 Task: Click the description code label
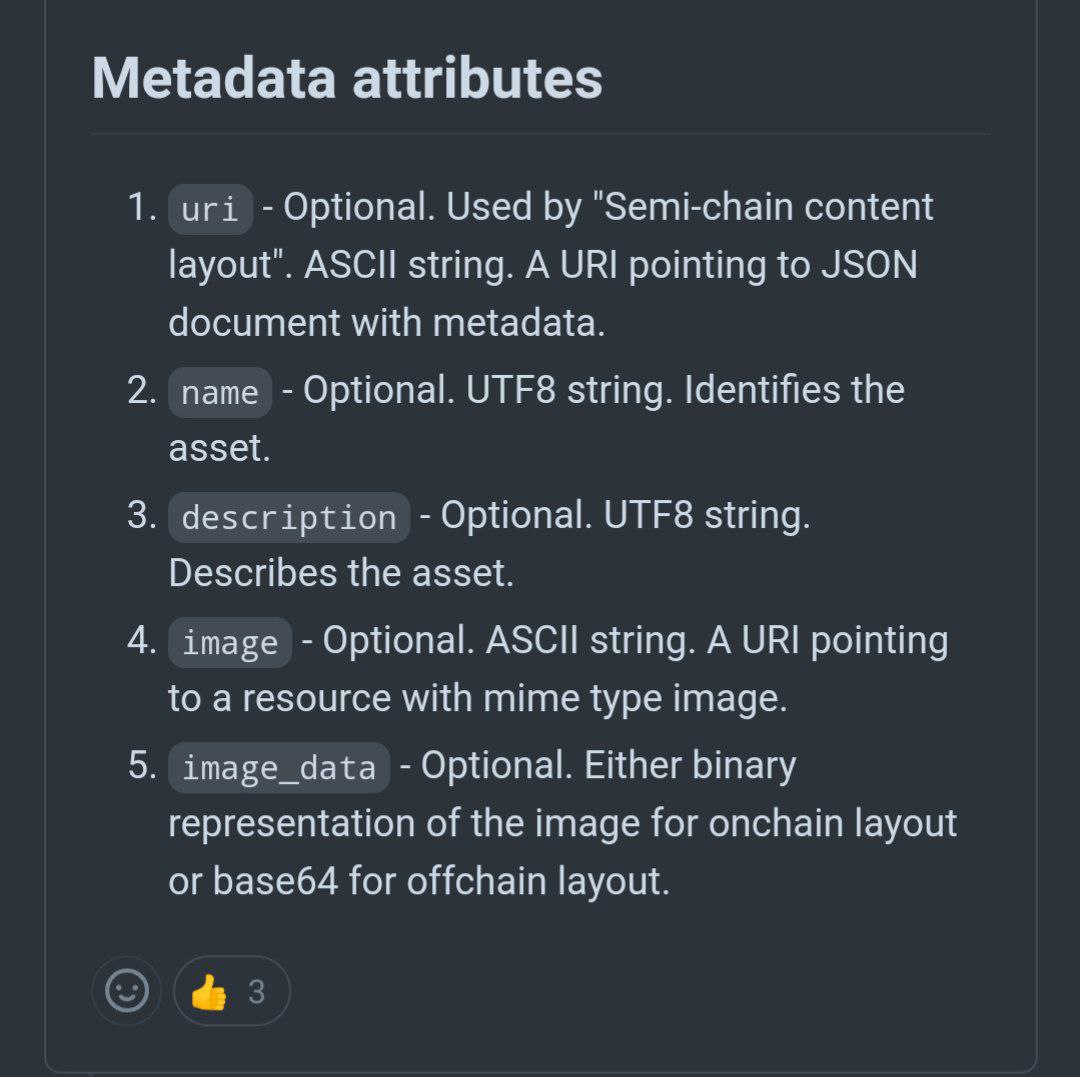click(289, 517)
